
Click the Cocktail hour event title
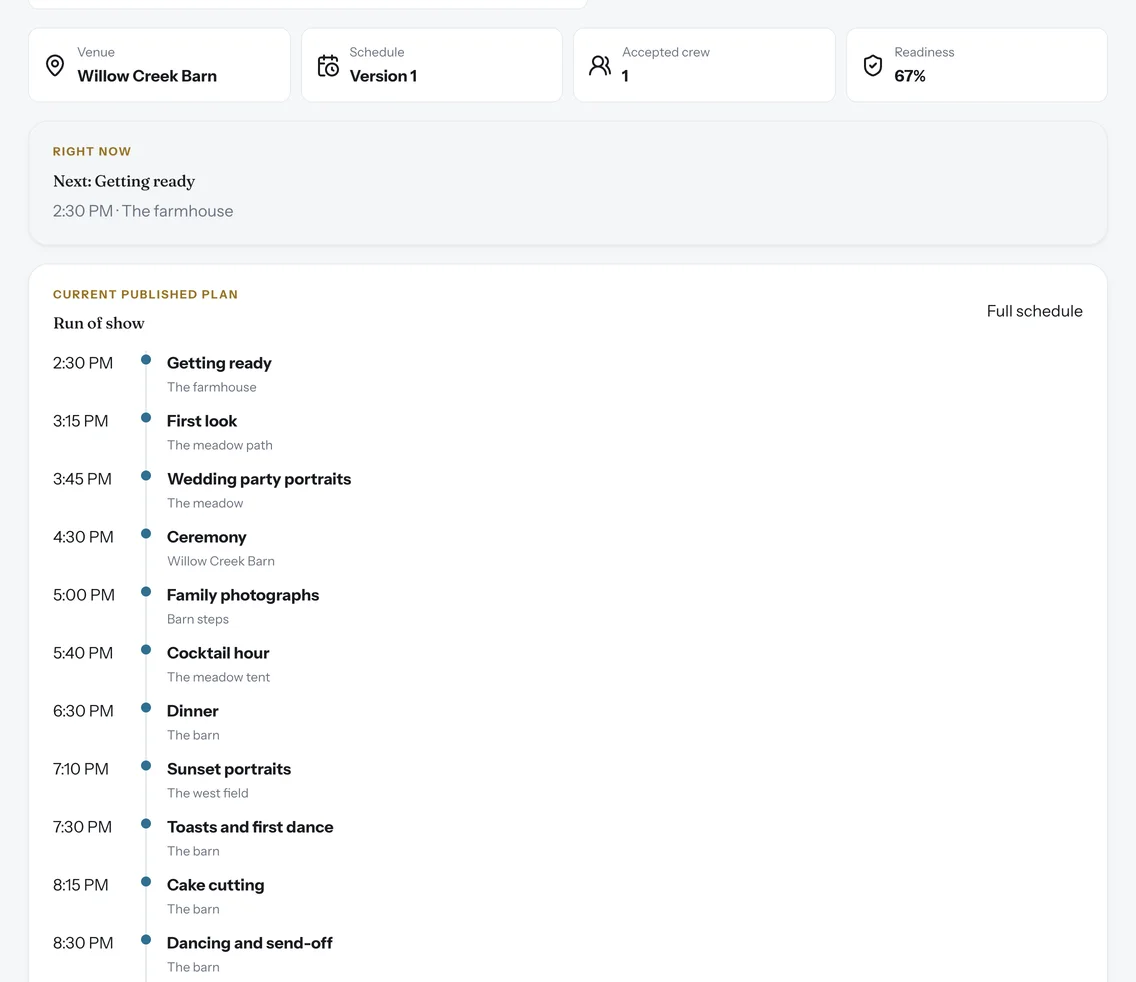tap(218, 653)
